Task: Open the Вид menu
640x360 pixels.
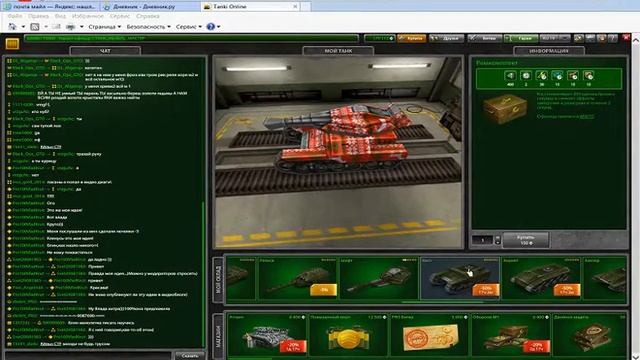Action: point(60,16)
